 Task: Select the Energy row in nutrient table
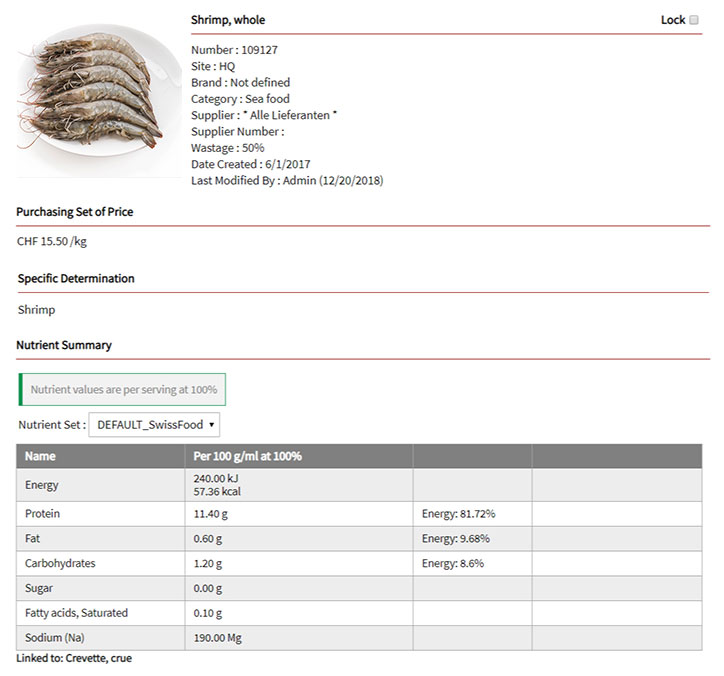coord(42,485)
